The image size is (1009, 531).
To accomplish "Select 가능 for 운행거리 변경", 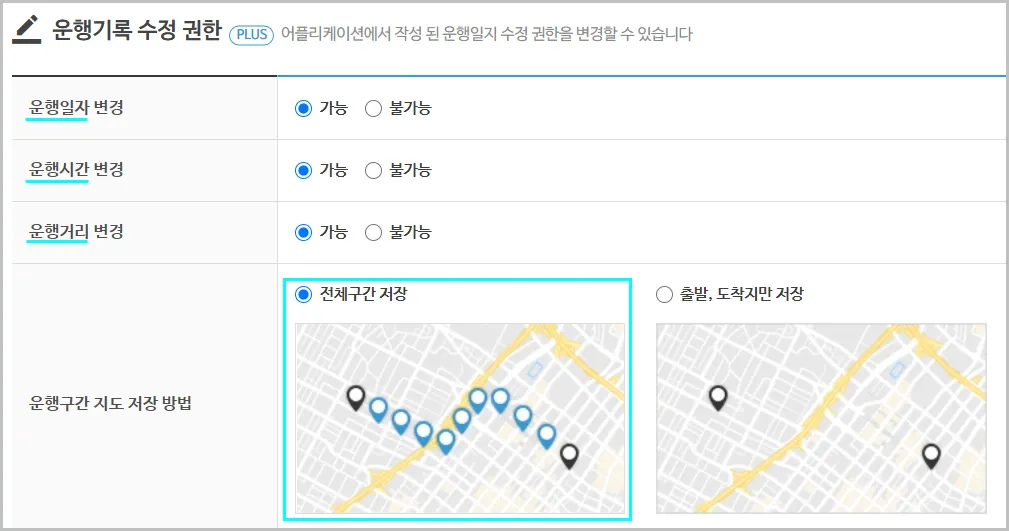I will (304, 232).
